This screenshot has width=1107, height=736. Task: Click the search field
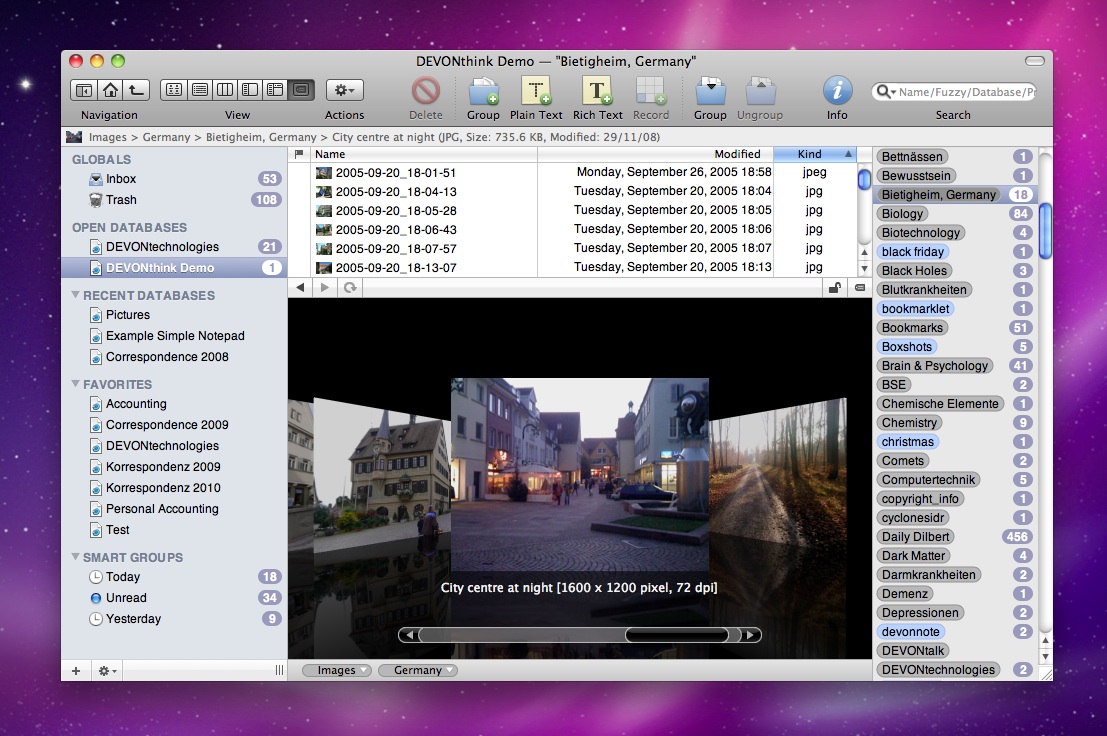(x=964, y=92)
